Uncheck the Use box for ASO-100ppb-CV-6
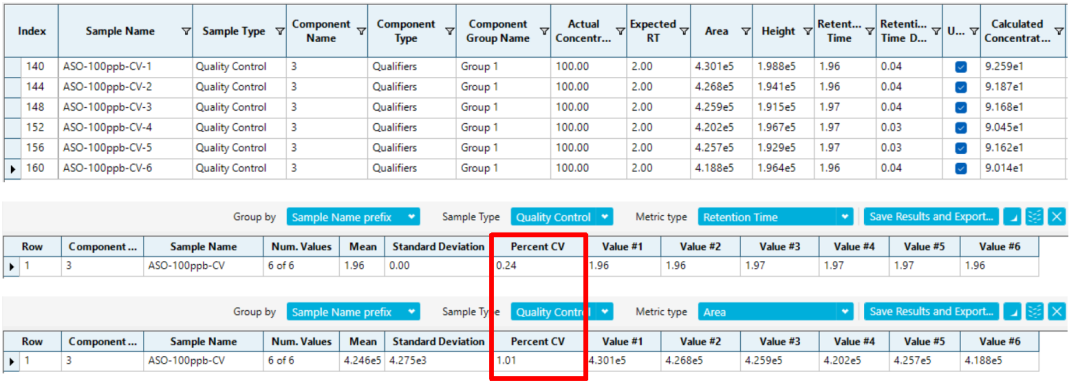Viewport: 1080px width, 383px height. tap(961, 168)
